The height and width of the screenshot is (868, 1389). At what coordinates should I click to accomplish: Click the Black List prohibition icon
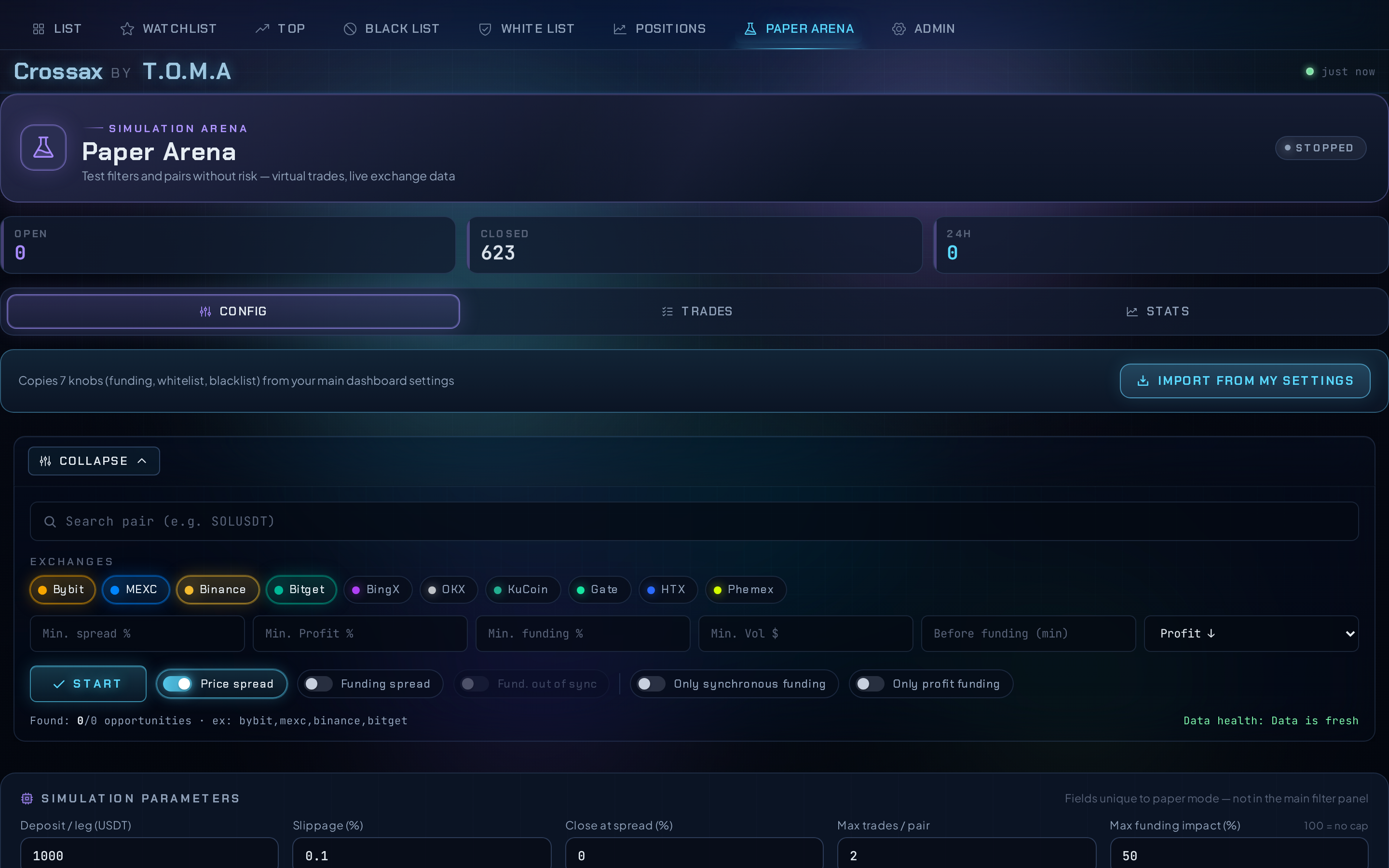(350, 28)
